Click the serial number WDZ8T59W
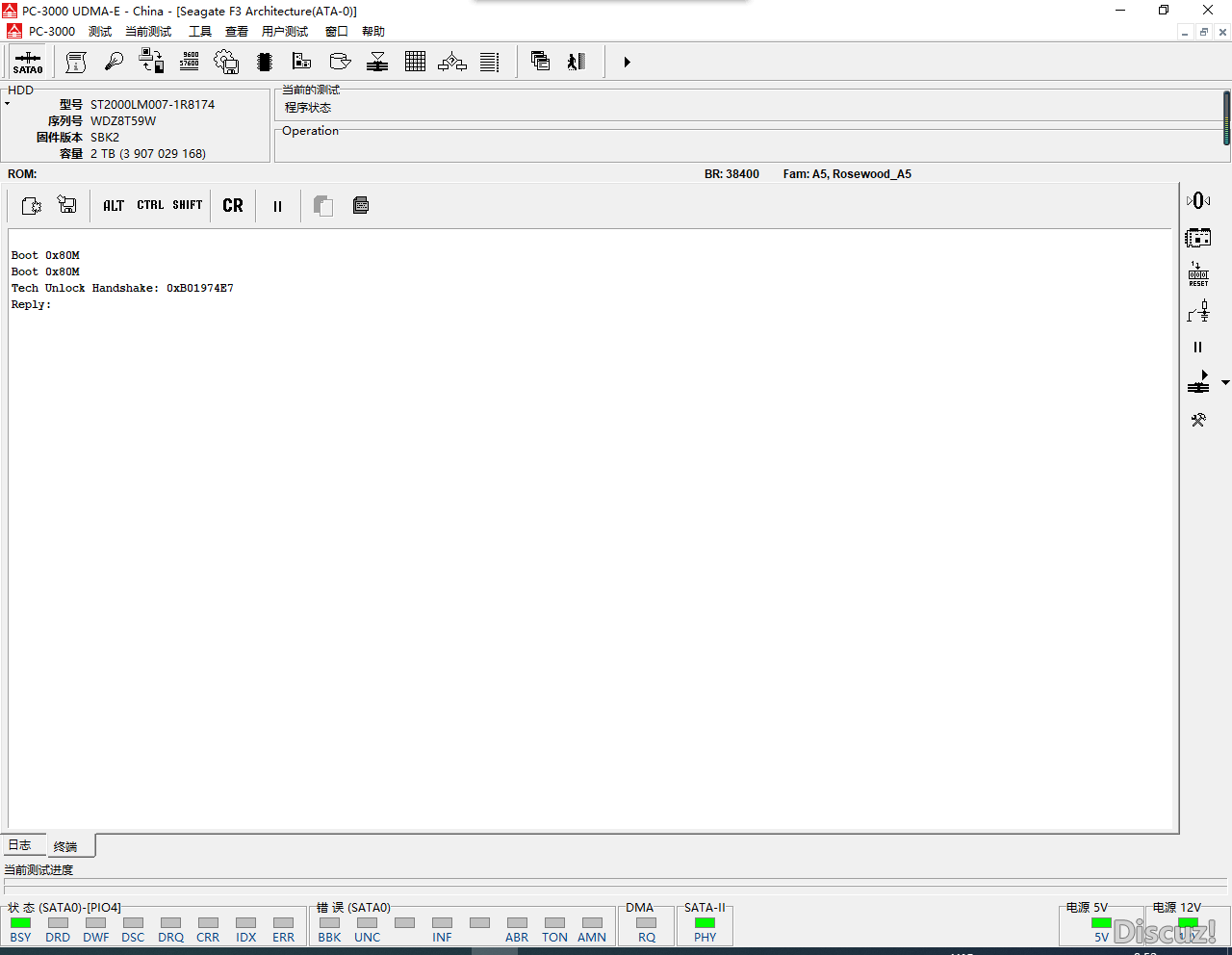 (x=123, y=121)
